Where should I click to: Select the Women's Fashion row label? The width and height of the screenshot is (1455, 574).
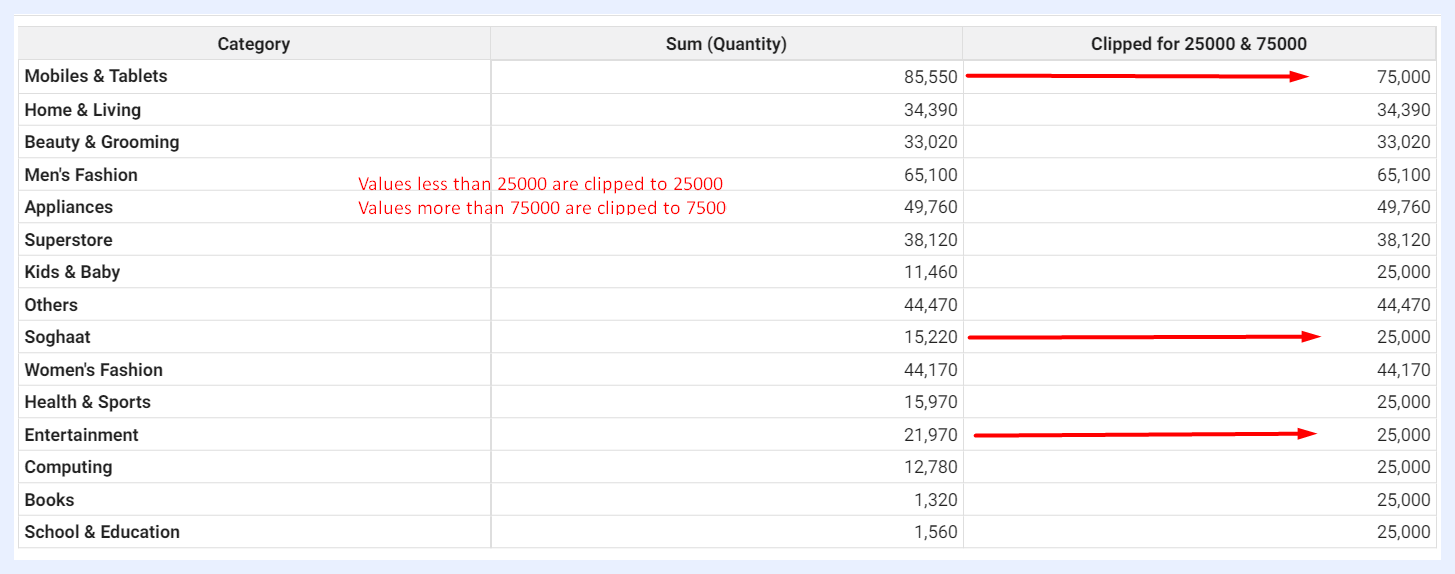(x=94, y=370)
